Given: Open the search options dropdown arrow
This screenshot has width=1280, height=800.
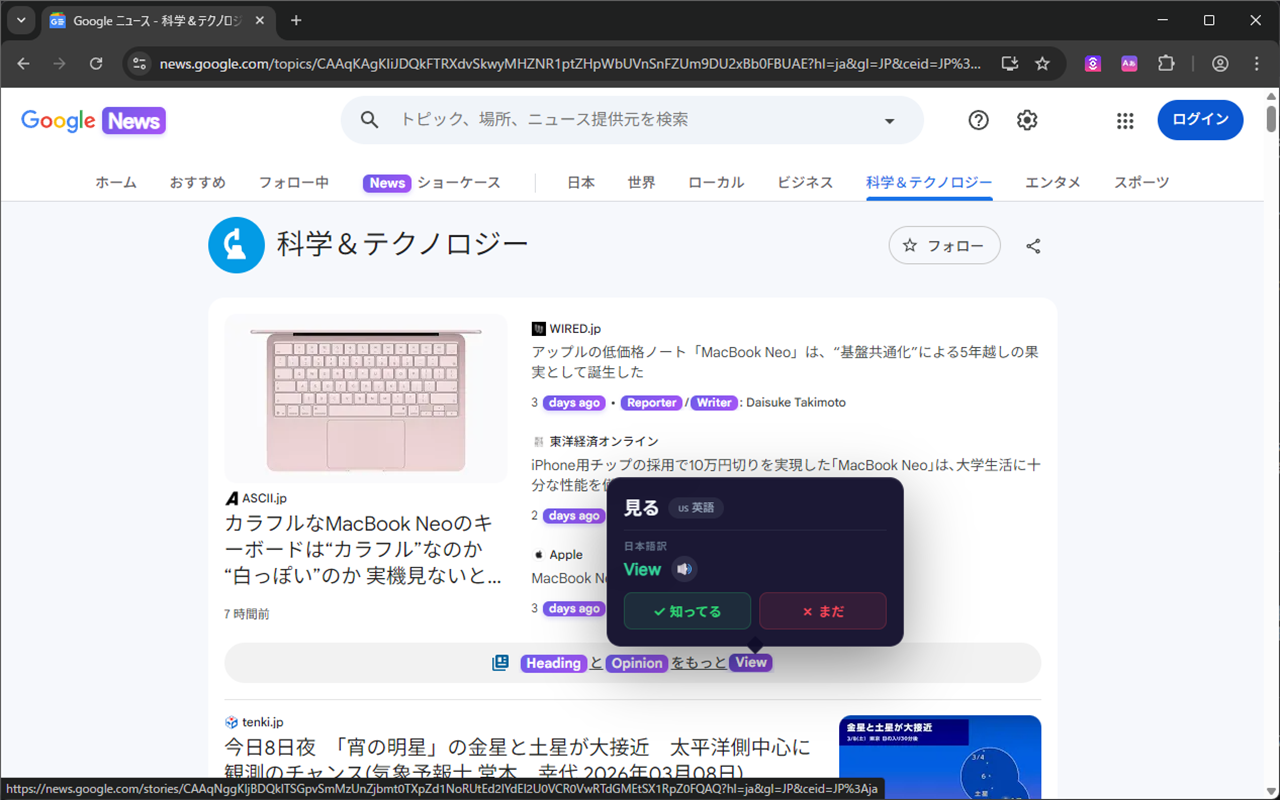Looking at the screenshot, I should click(889, 119).
